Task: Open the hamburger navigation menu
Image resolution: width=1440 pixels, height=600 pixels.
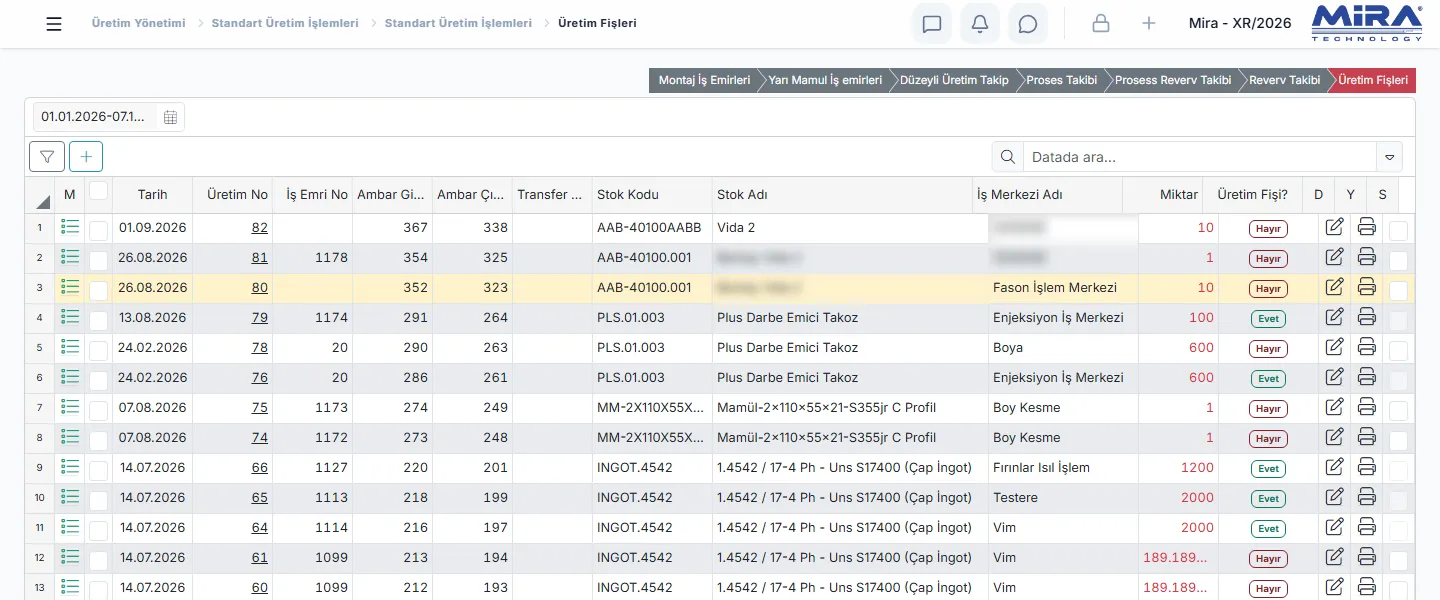Action: [x=54, y=24]
